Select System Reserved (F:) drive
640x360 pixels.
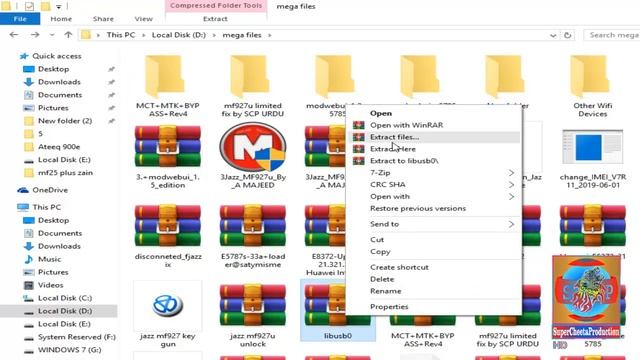coord(77,337)
